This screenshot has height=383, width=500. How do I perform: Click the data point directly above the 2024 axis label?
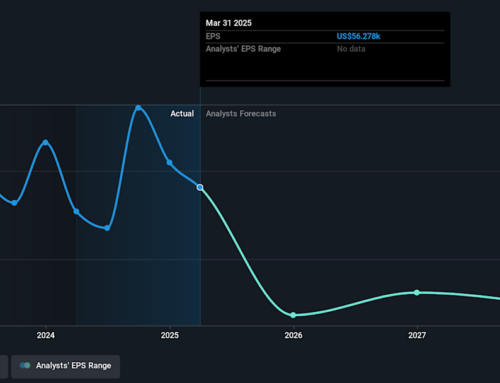coord(45,143)
